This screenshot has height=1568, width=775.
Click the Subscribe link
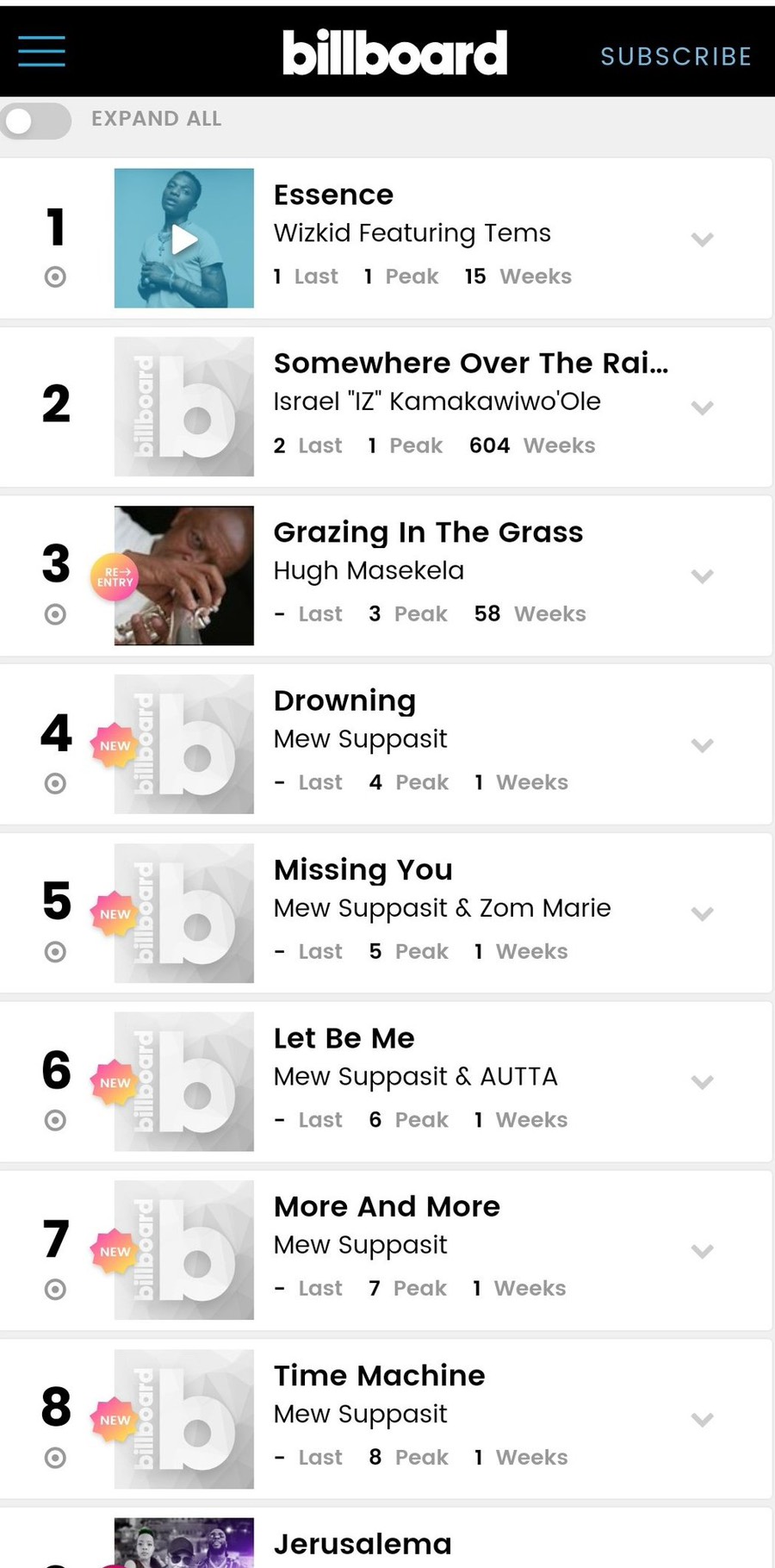click(676, 57)
